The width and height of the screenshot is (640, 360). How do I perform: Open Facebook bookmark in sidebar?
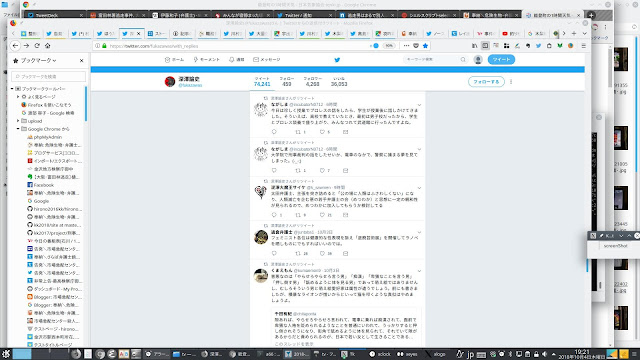pyautogui.click(x=40, y=185)
